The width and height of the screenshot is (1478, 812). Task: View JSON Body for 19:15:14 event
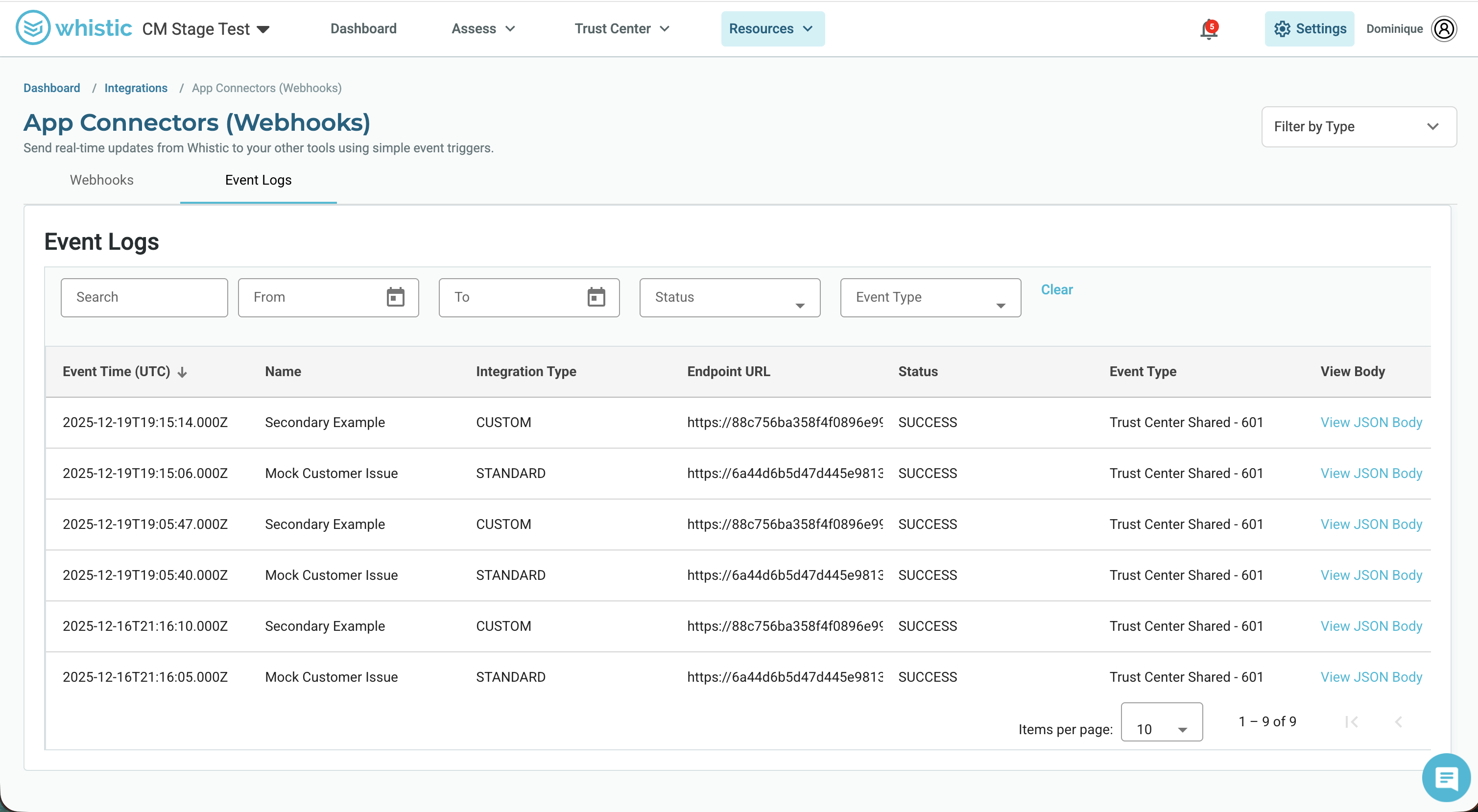(1371, 422)
